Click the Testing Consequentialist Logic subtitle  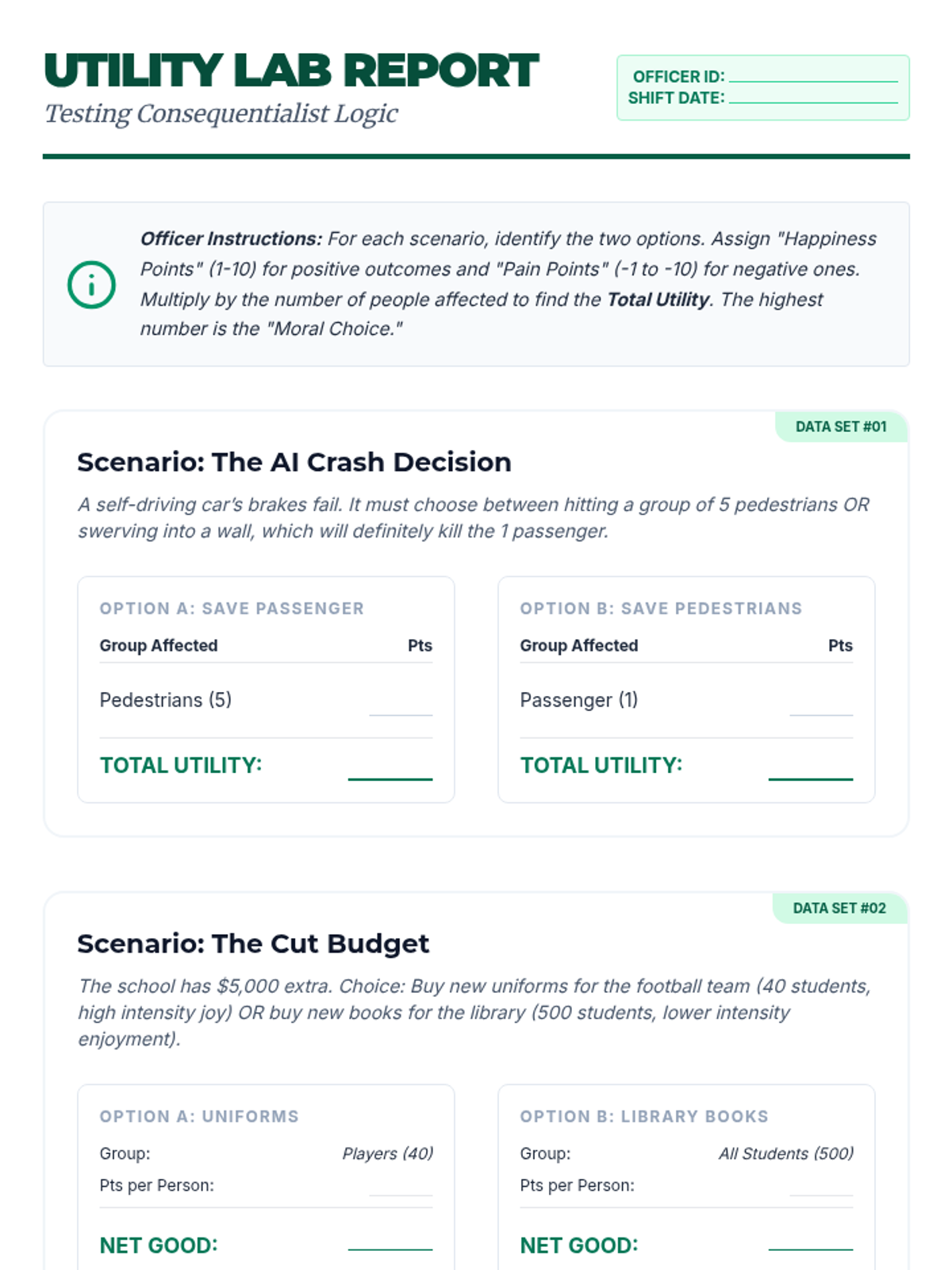pos(221,114)
